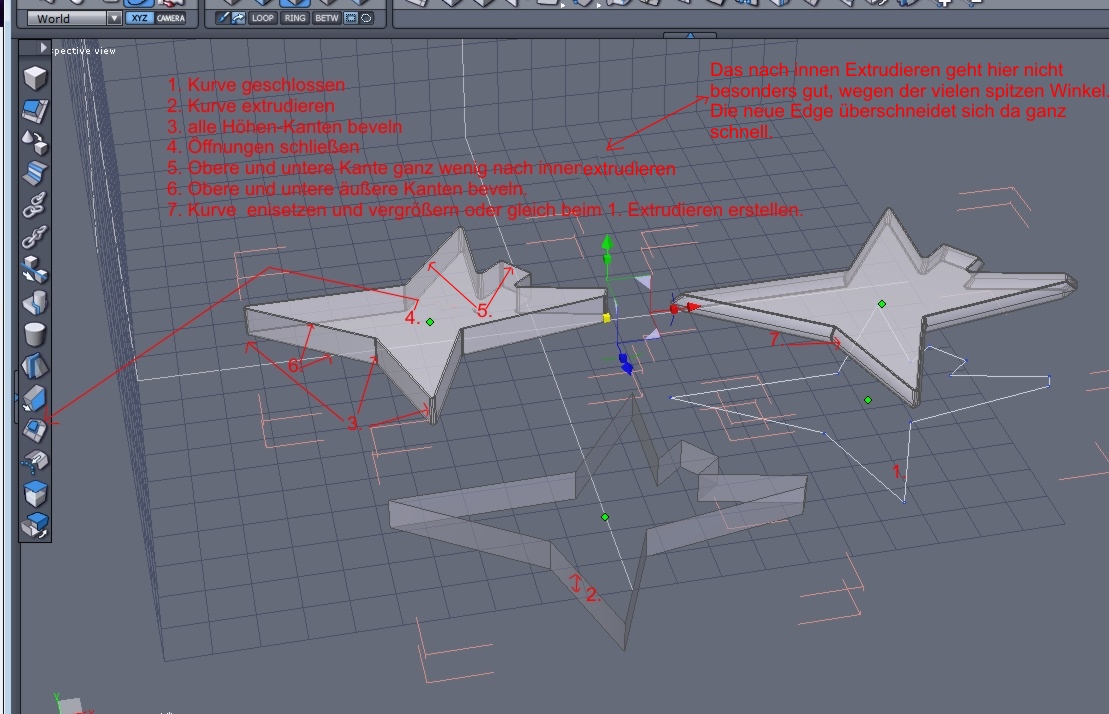Select the blue face extrude tool
The height and width of the screenshot is (714, 1109).
35,110
